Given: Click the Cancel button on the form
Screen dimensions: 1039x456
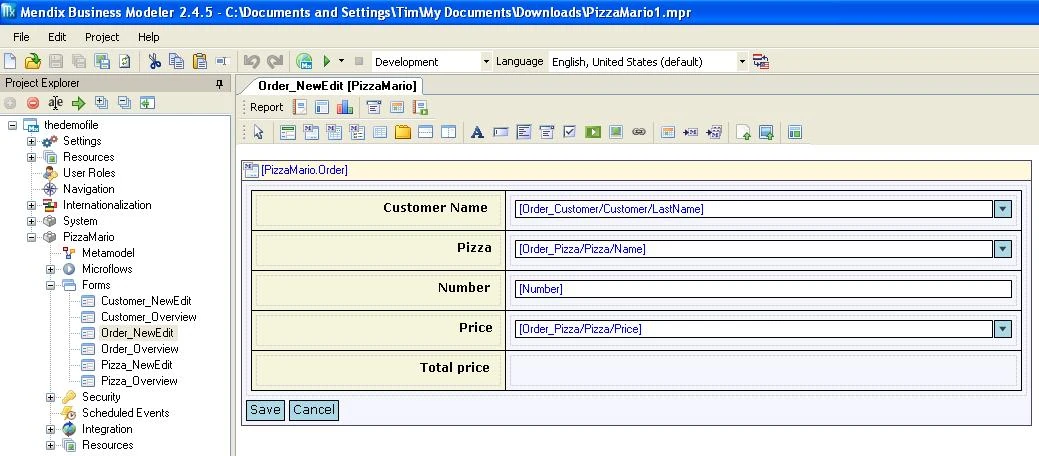Looking at the screenshot, I should (313, 409).
